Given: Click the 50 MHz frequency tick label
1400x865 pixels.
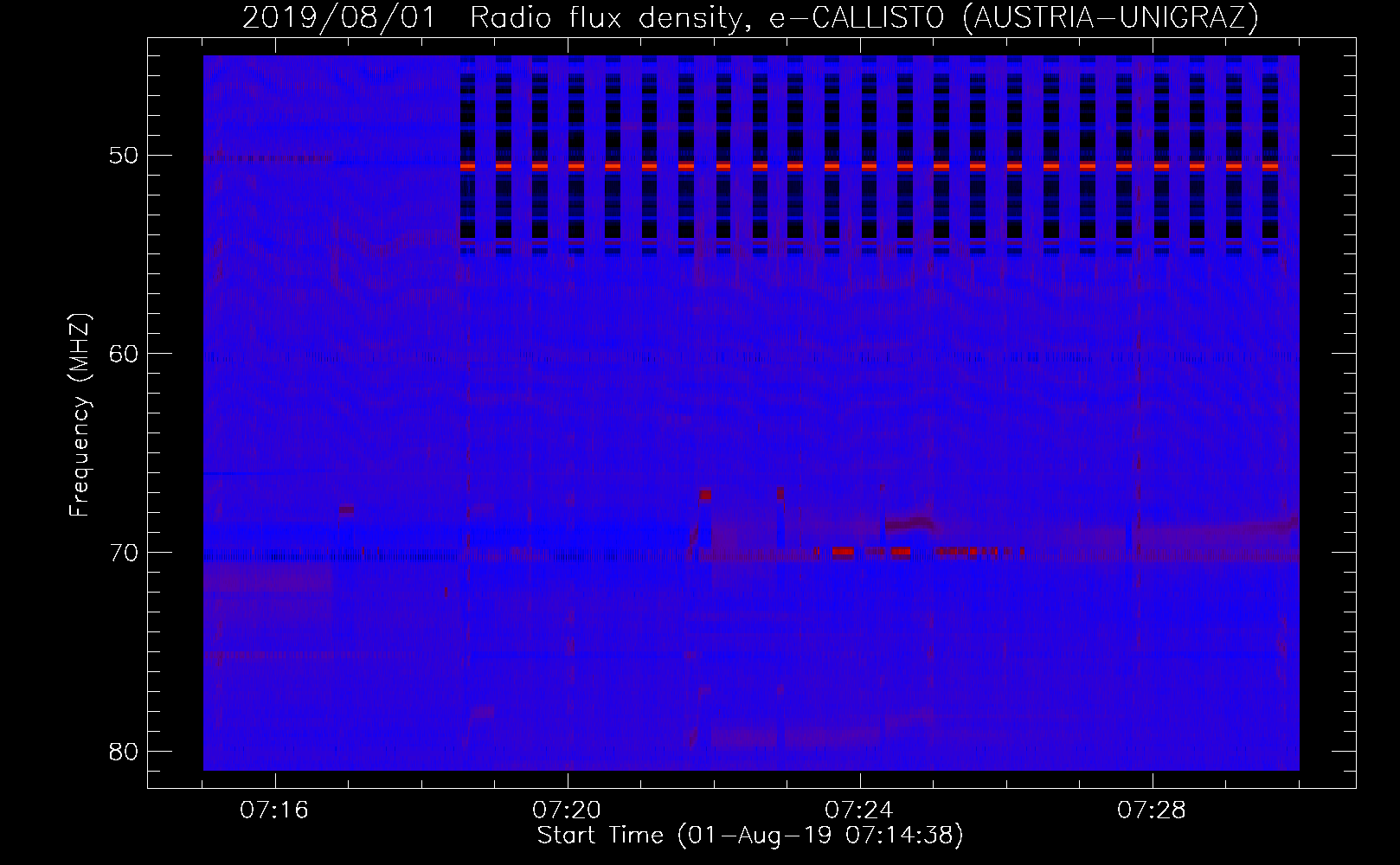Looking at the screenshot, I should tap(124, 156).
